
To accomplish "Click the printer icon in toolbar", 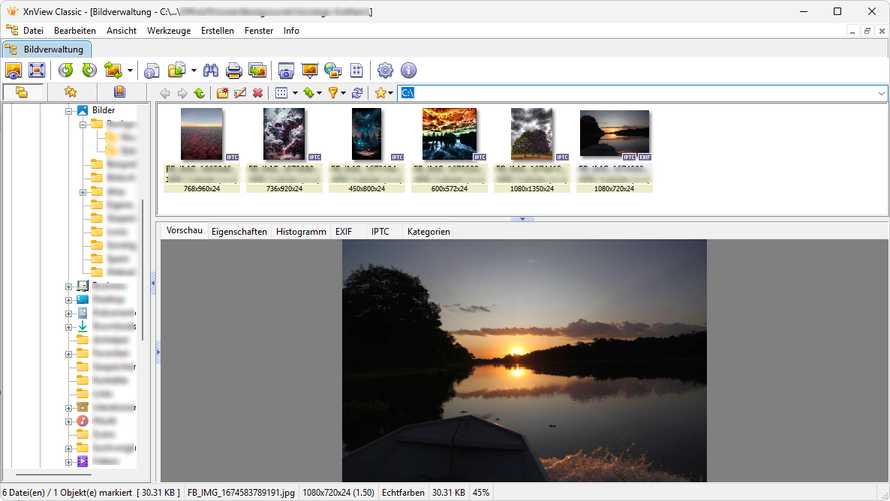I will click(234, 70).
